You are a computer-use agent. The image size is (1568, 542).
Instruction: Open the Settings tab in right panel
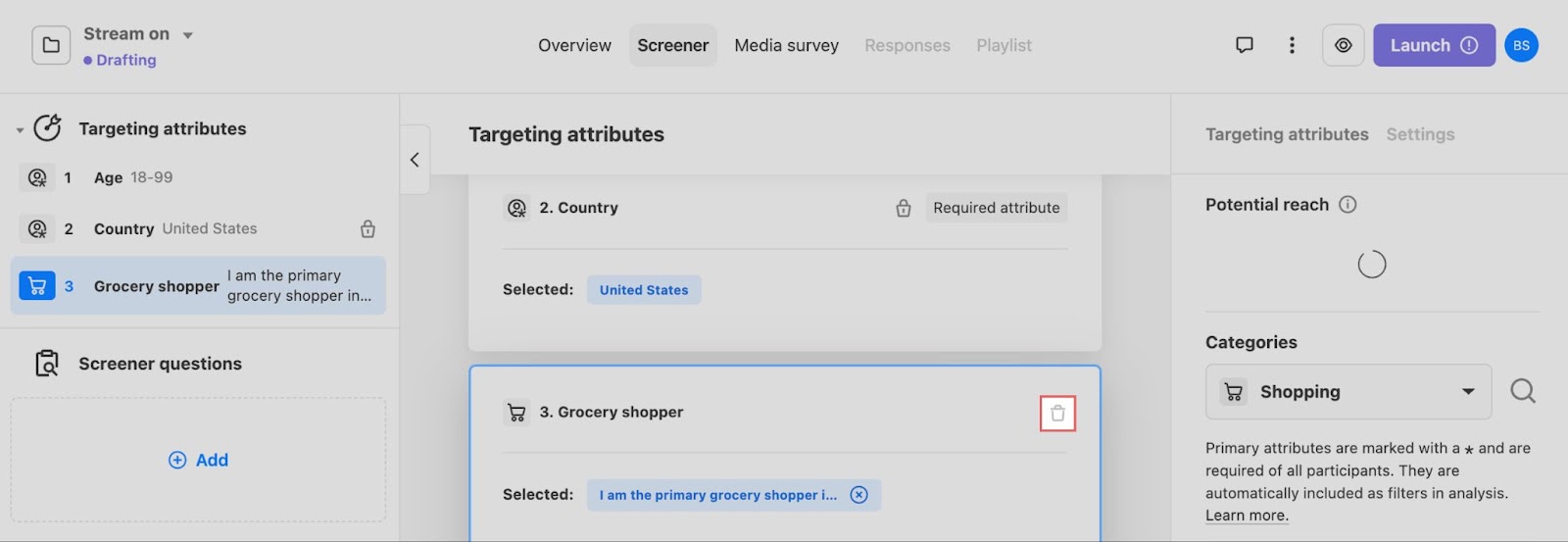1420,134
